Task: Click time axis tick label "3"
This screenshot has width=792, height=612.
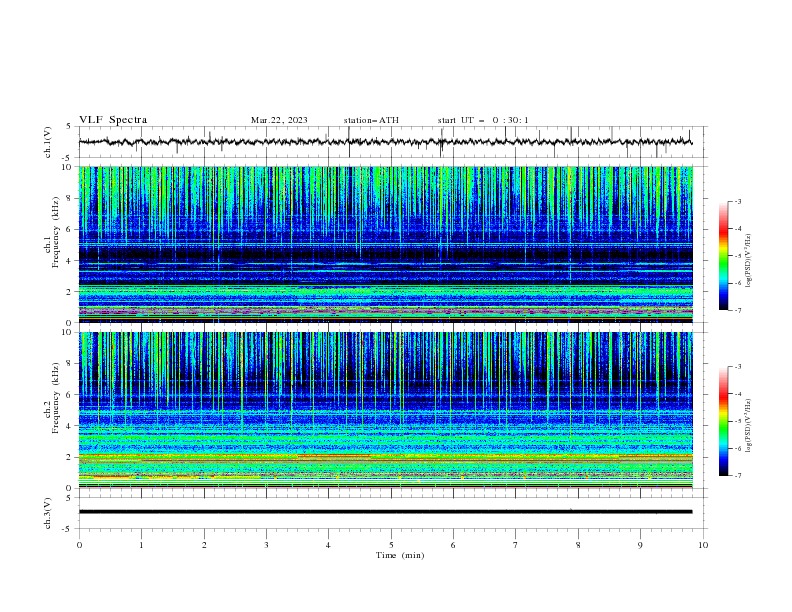Action: pyautogui.click(x=266, y=545)
